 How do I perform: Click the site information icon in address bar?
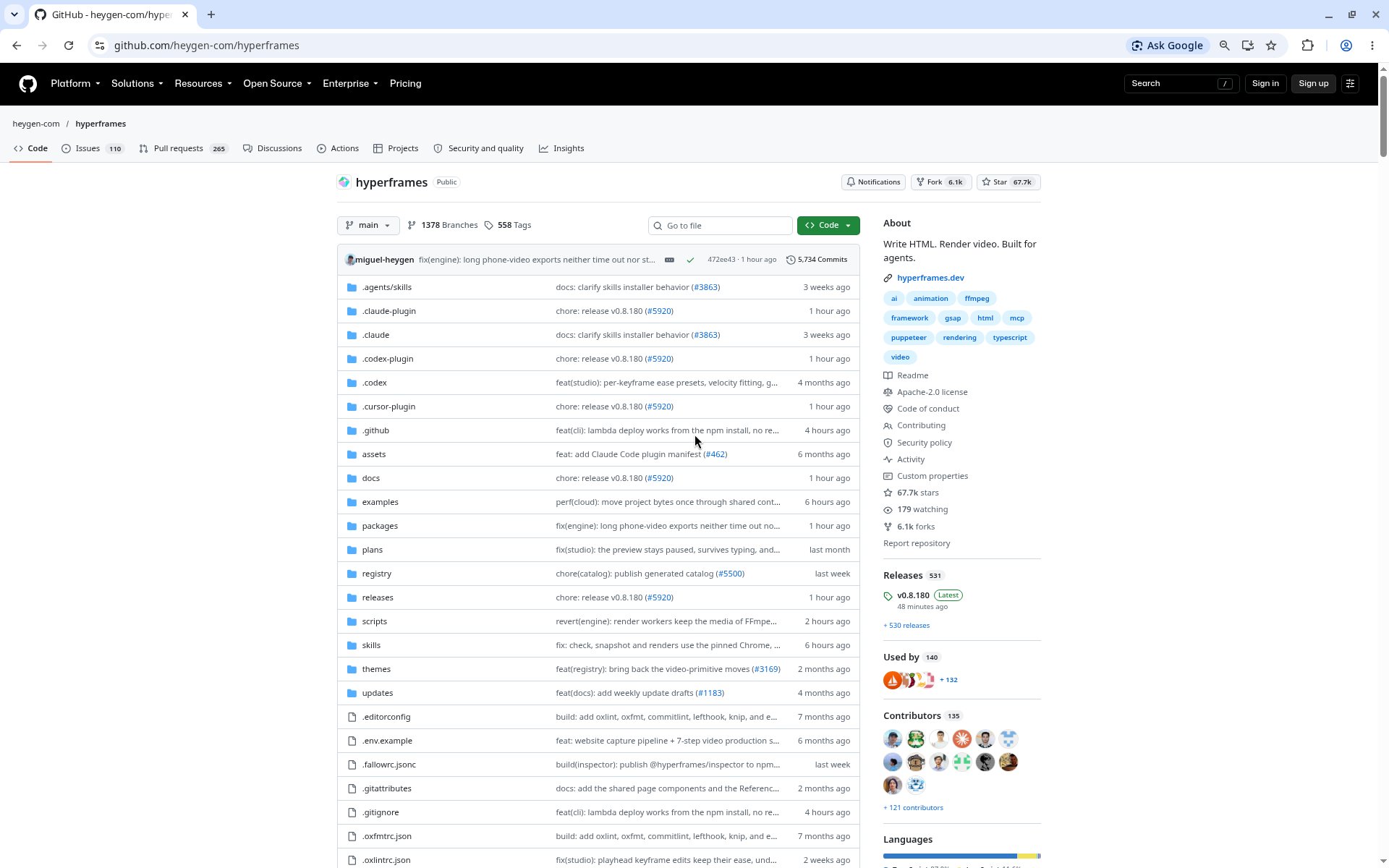coord(100,46)
